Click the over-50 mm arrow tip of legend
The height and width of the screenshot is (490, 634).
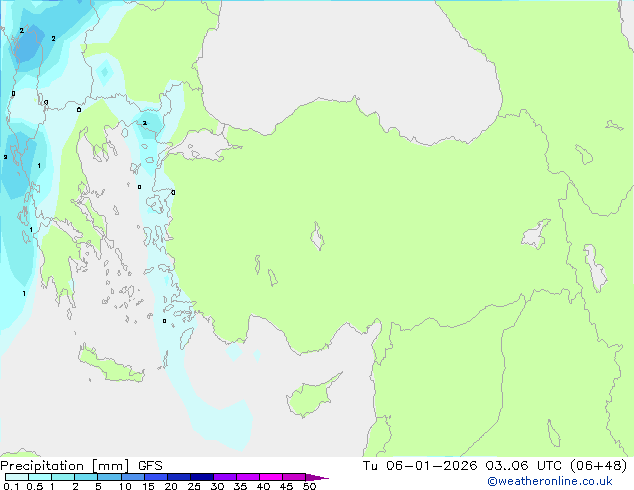pos(317,477)
